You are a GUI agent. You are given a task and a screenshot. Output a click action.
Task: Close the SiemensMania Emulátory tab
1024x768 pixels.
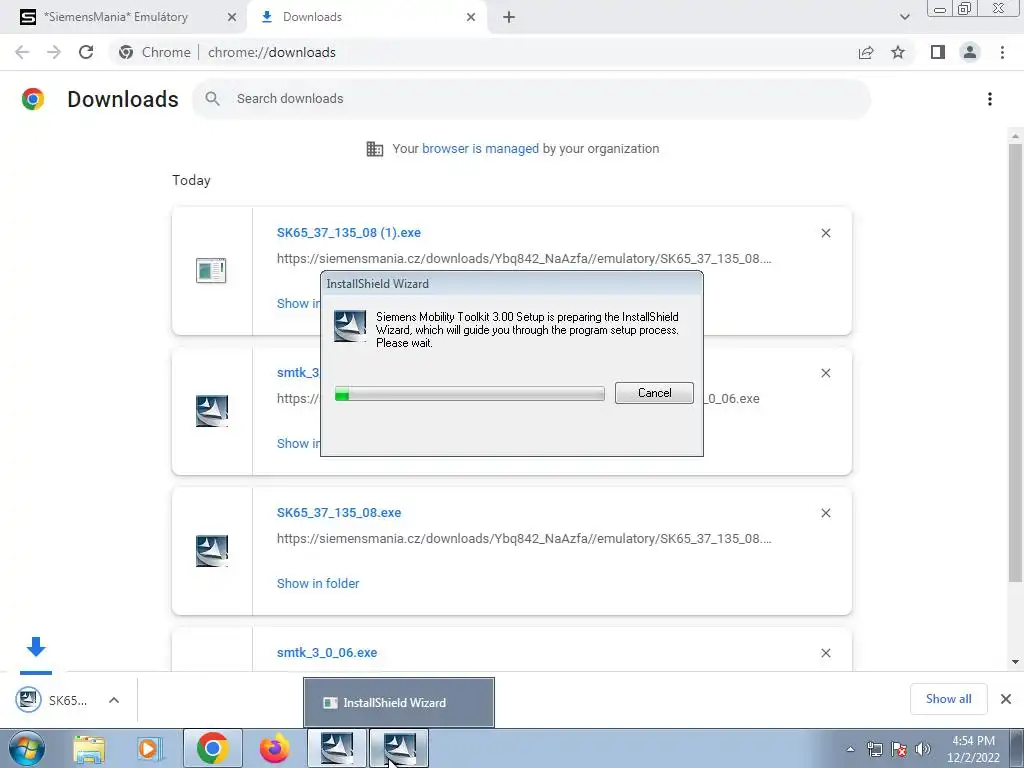tap(232, 17)
